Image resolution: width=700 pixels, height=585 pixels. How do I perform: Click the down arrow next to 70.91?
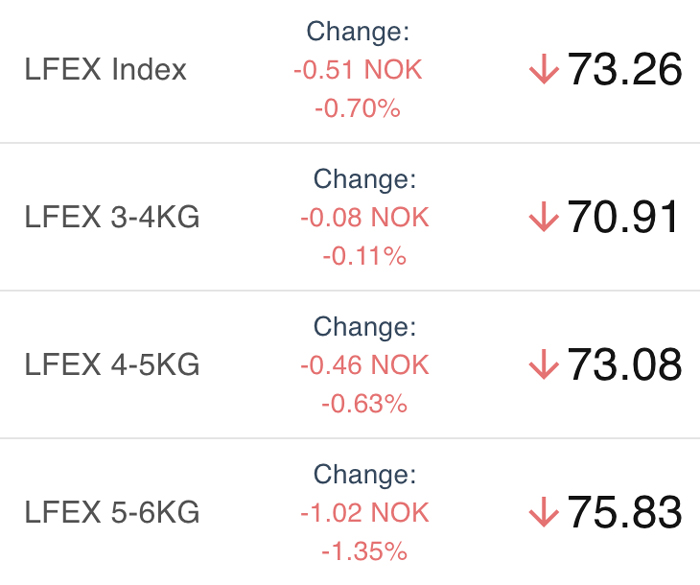coord(544,217)
